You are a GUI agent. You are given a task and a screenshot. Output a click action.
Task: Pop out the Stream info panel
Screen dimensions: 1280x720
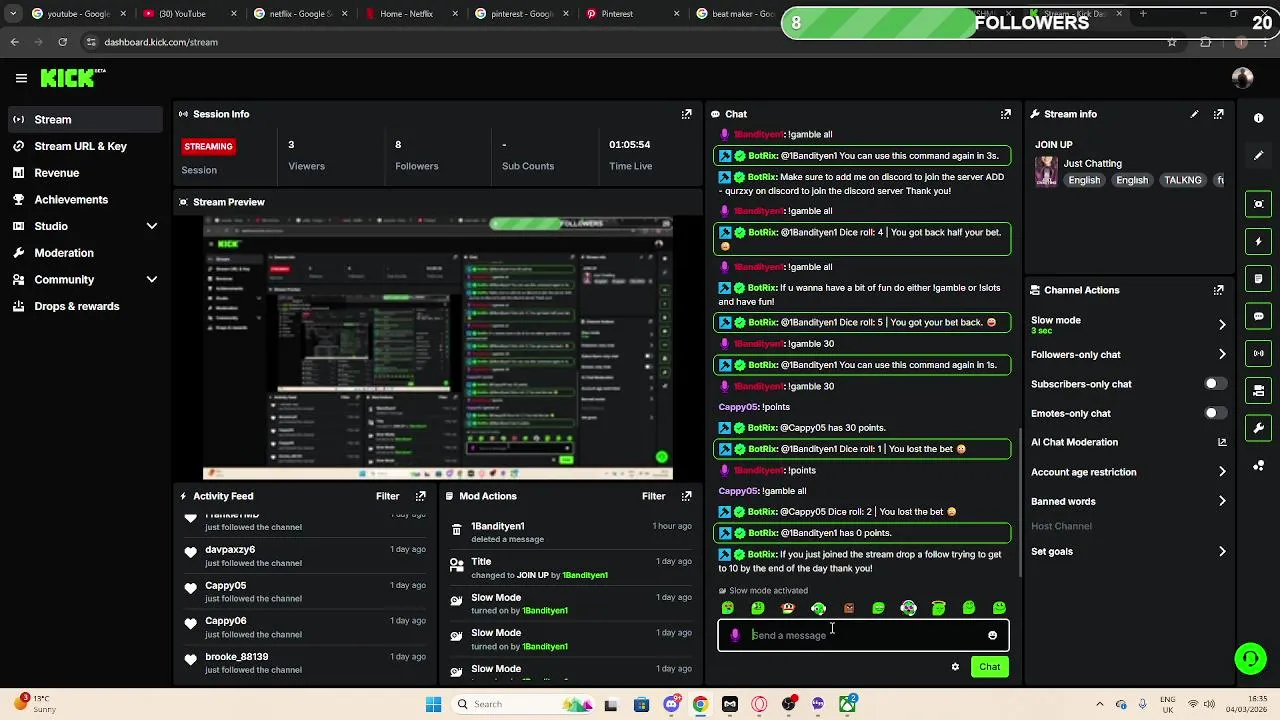point(1218,114)
